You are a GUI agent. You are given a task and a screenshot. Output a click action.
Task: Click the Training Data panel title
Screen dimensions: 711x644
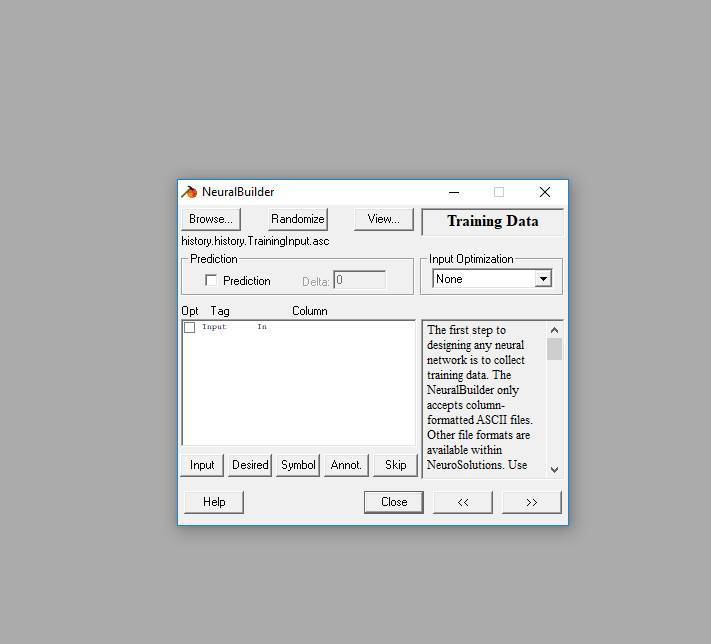(x=492, y=221)
